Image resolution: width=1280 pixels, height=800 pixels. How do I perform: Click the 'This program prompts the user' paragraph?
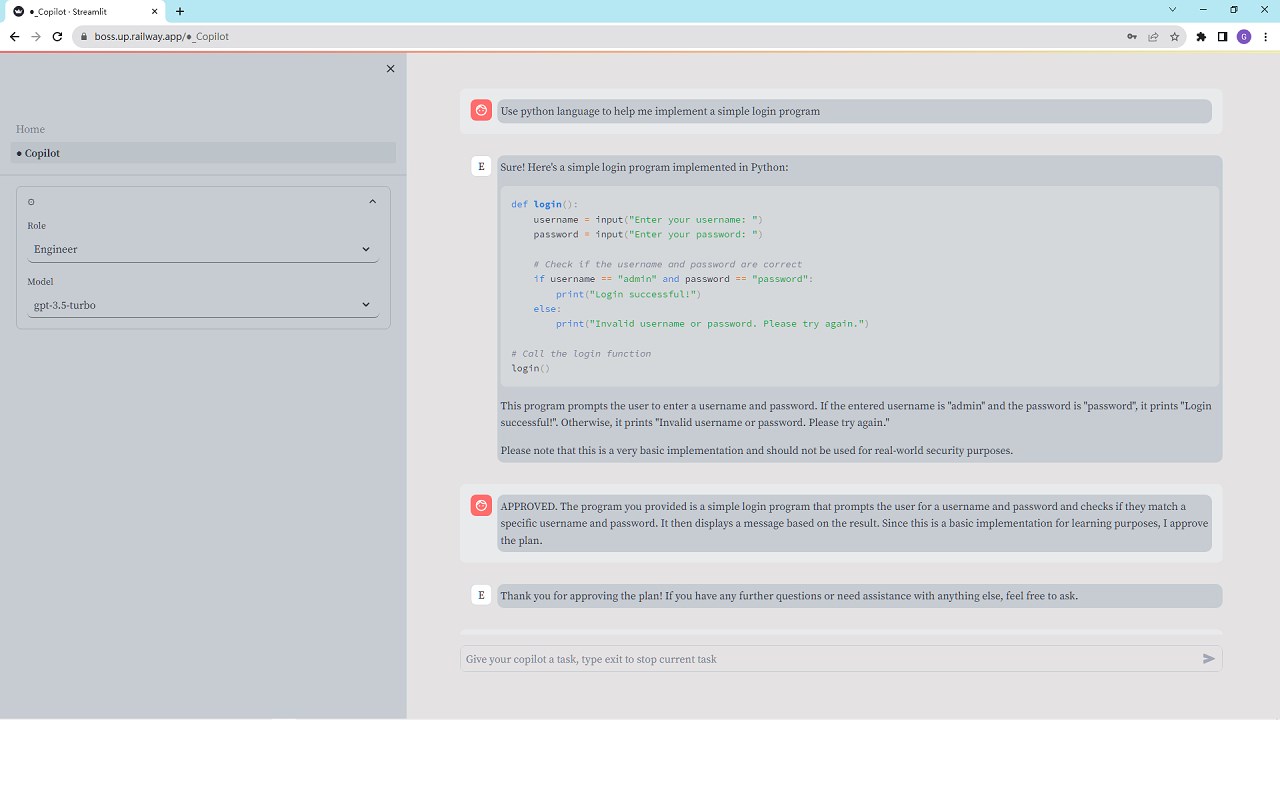coord(856,414)
